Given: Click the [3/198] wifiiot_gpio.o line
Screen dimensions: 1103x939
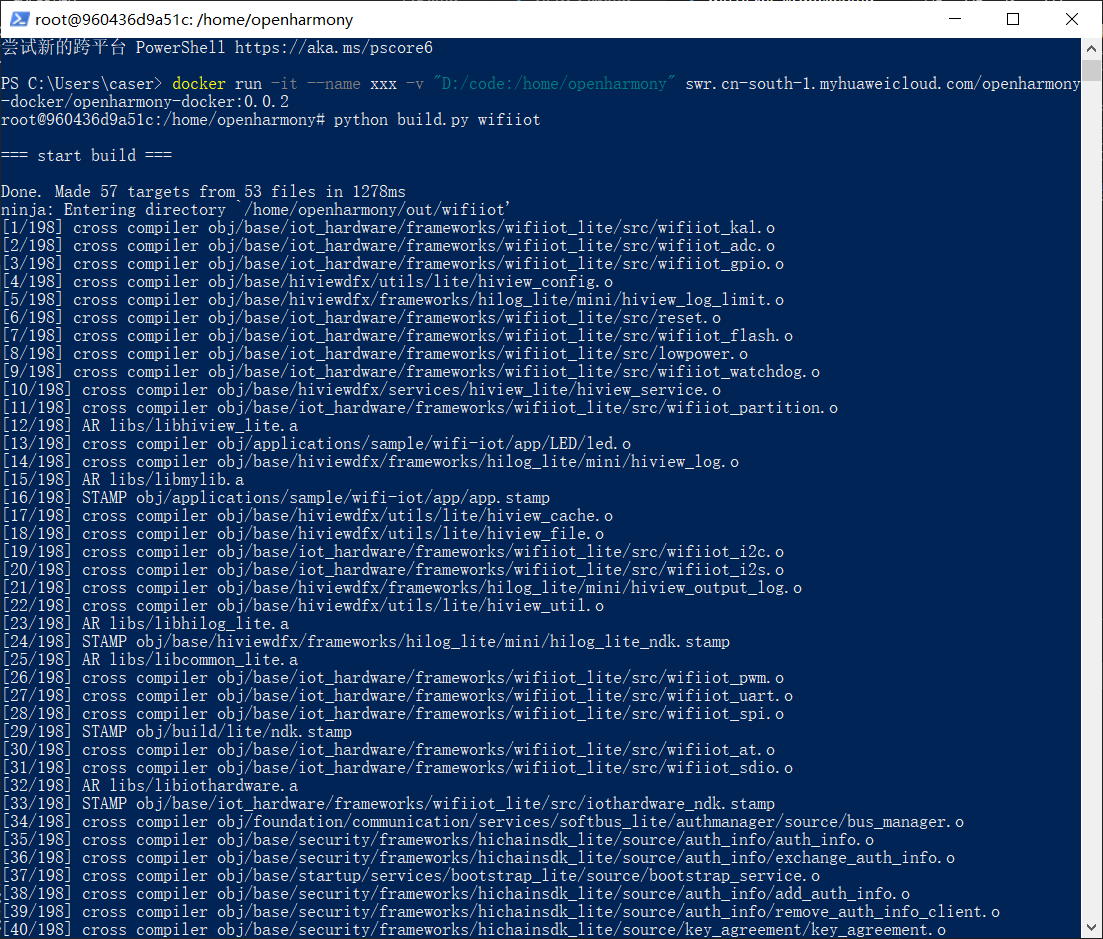Looking at the screenshot, I should 393,264.
